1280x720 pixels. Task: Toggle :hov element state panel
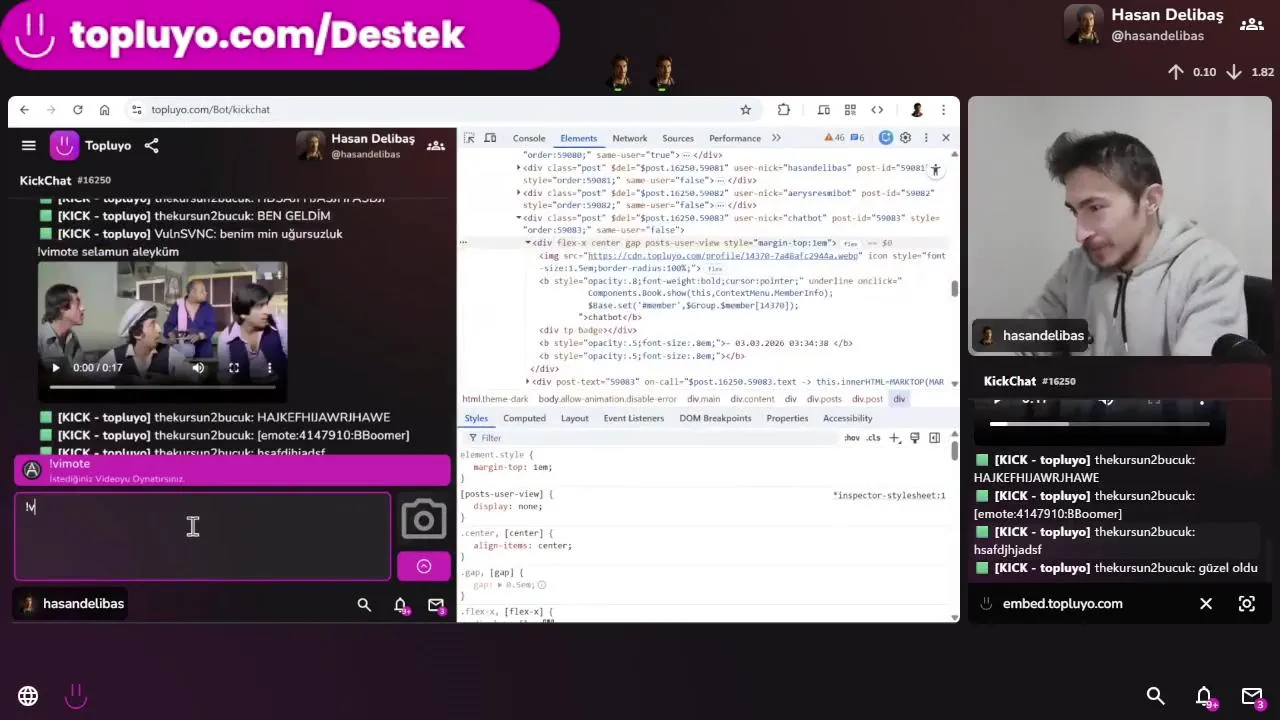tap(852, 438)
